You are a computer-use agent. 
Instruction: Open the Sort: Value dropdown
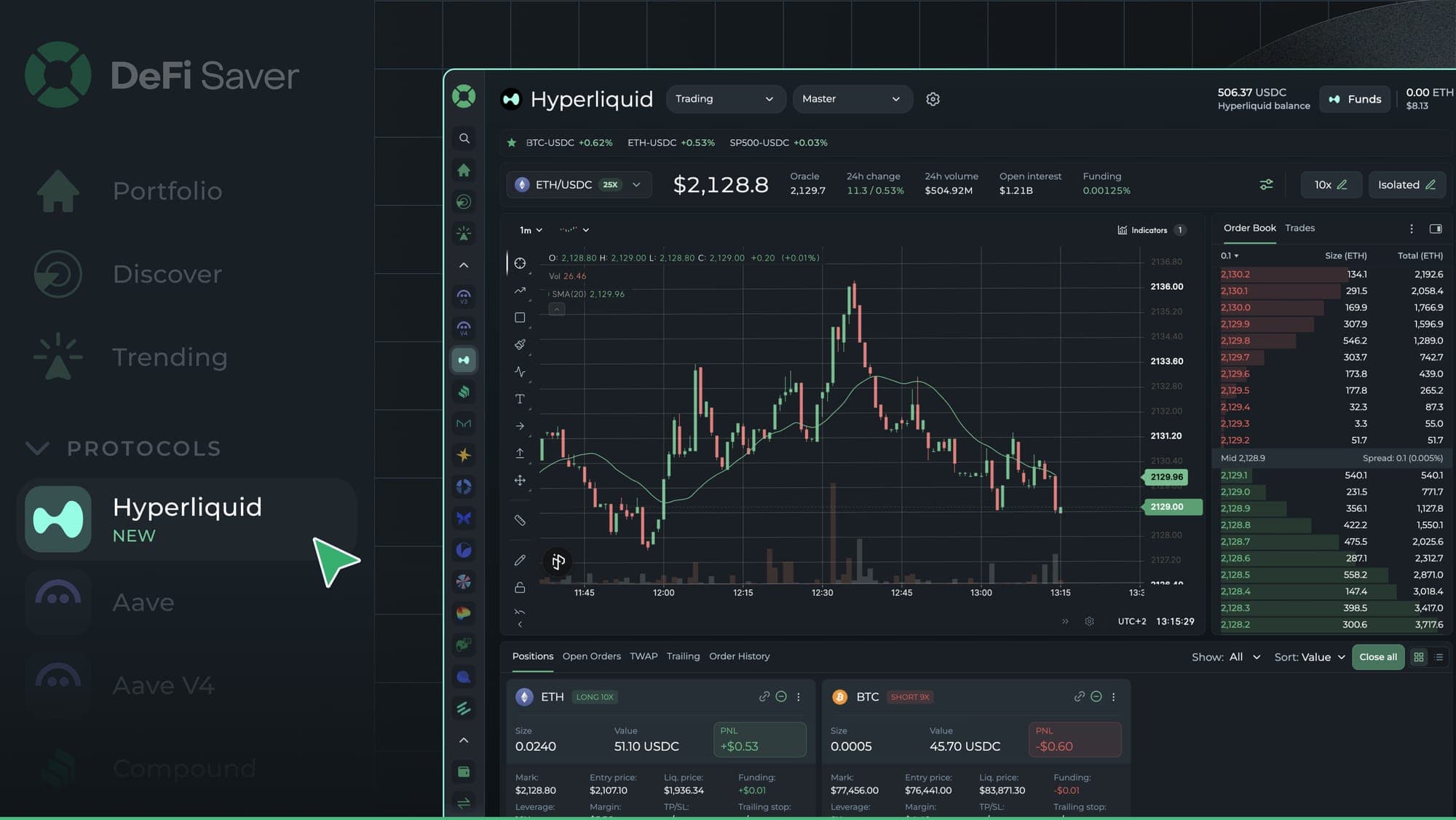1310,657
